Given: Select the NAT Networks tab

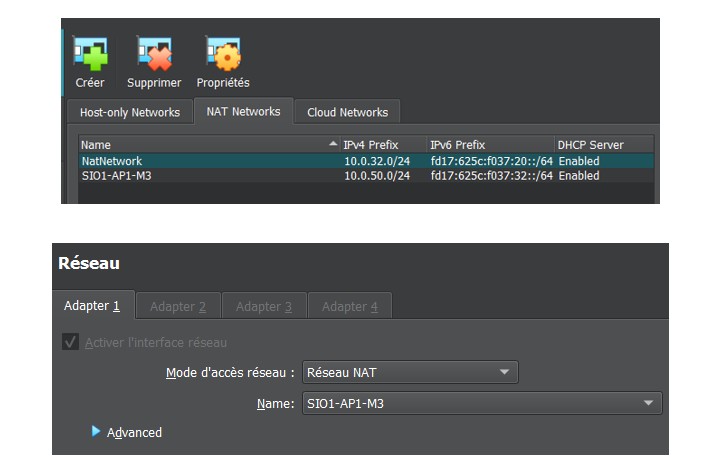Looking at the screenshot, I should pos(243,111).
